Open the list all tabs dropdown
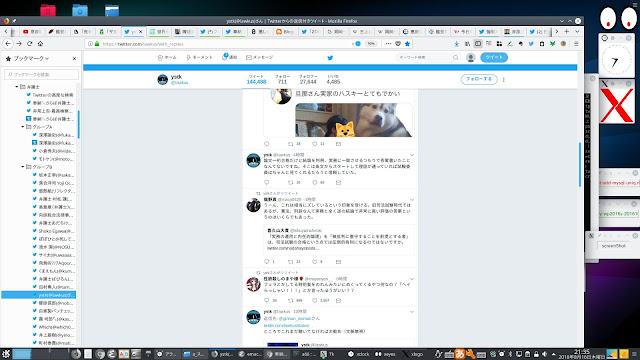 coord(577,31)
